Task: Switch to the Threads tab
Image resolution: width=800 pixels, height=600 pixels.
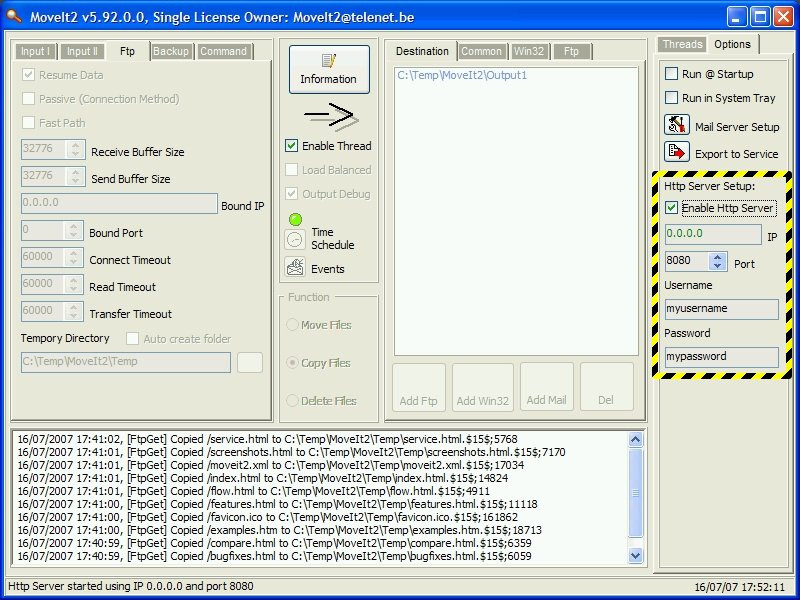Action: [683, 44]
